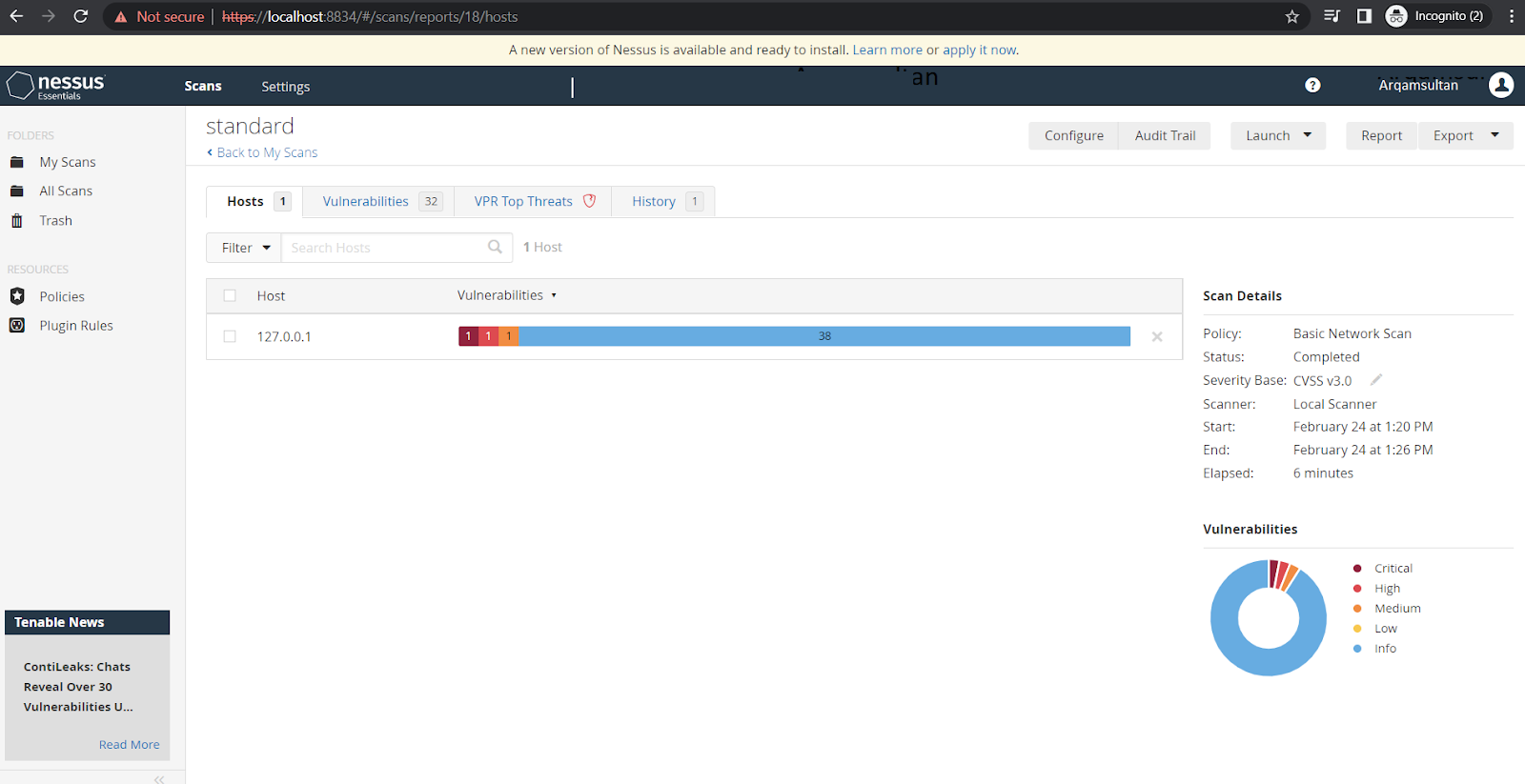This screenshot has width=1525, height=784.
Task: Go back using browser back arrow
Action: tap(16, 16)
